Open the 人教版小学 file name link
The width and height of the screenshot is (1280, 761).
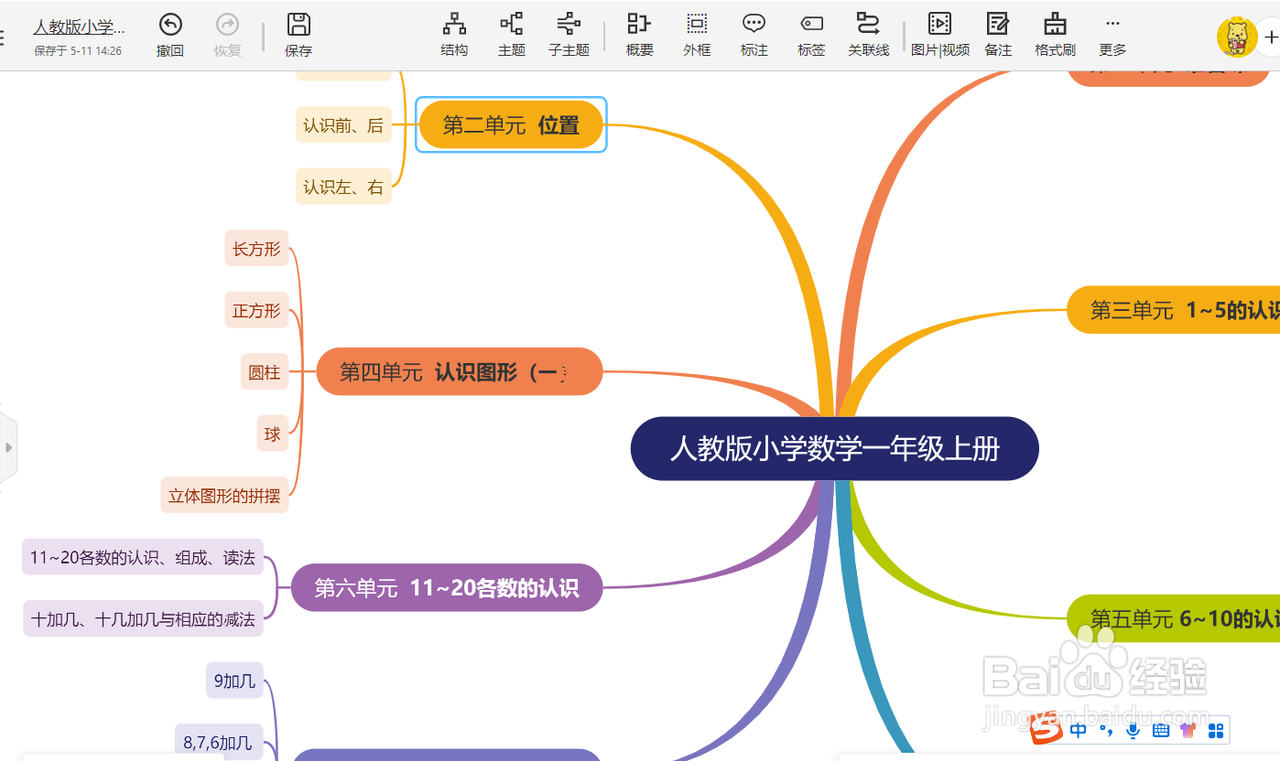click(79, 27)
